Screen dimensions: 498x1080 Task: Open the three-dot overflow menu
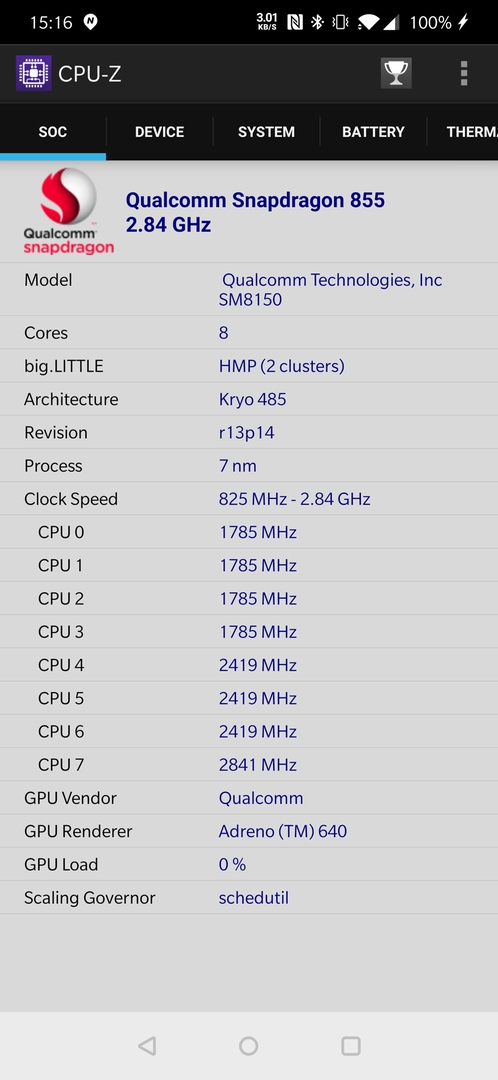point(464,73)
